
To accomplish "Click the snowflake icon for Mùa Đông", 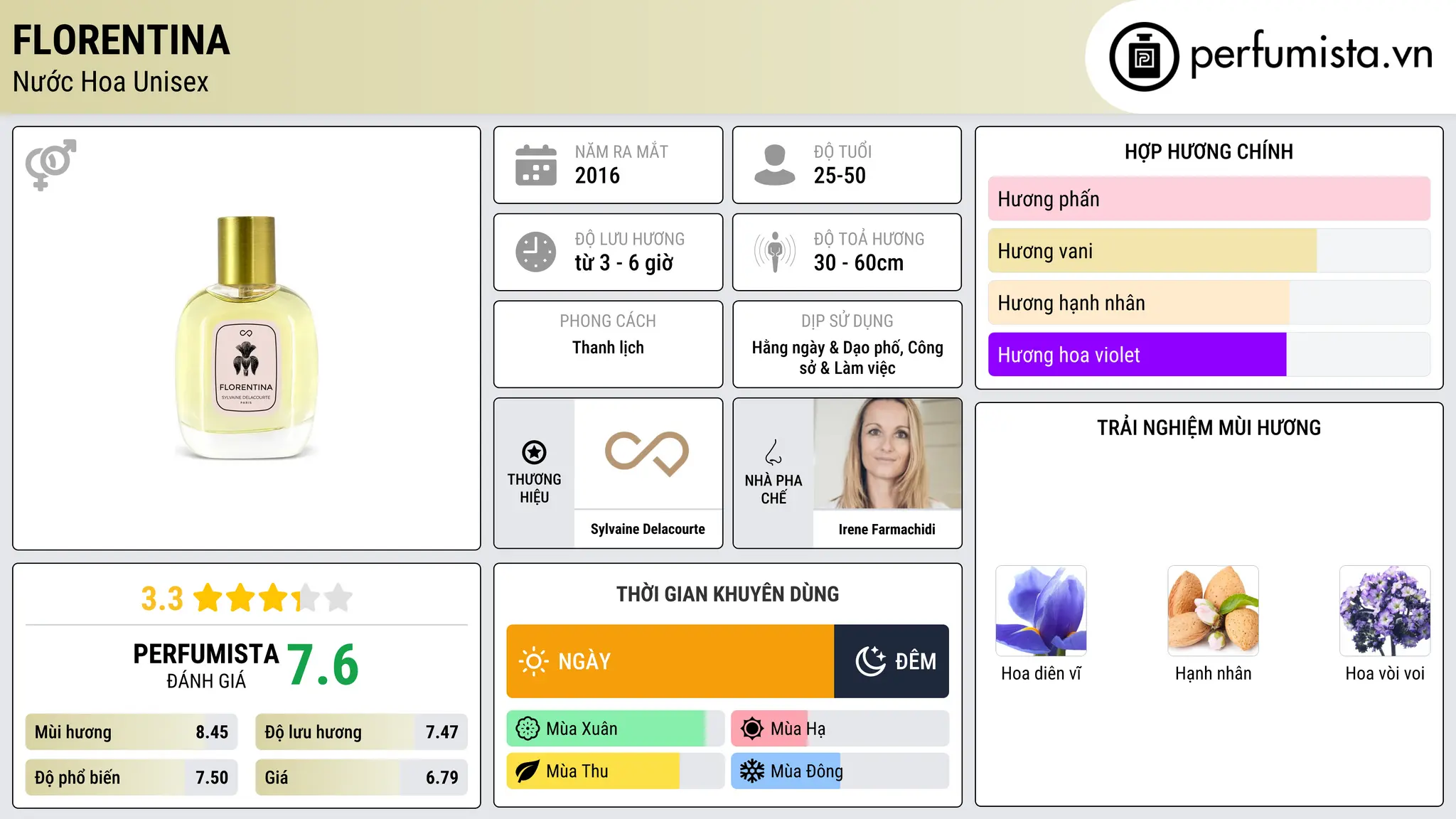I will (752, 771).
